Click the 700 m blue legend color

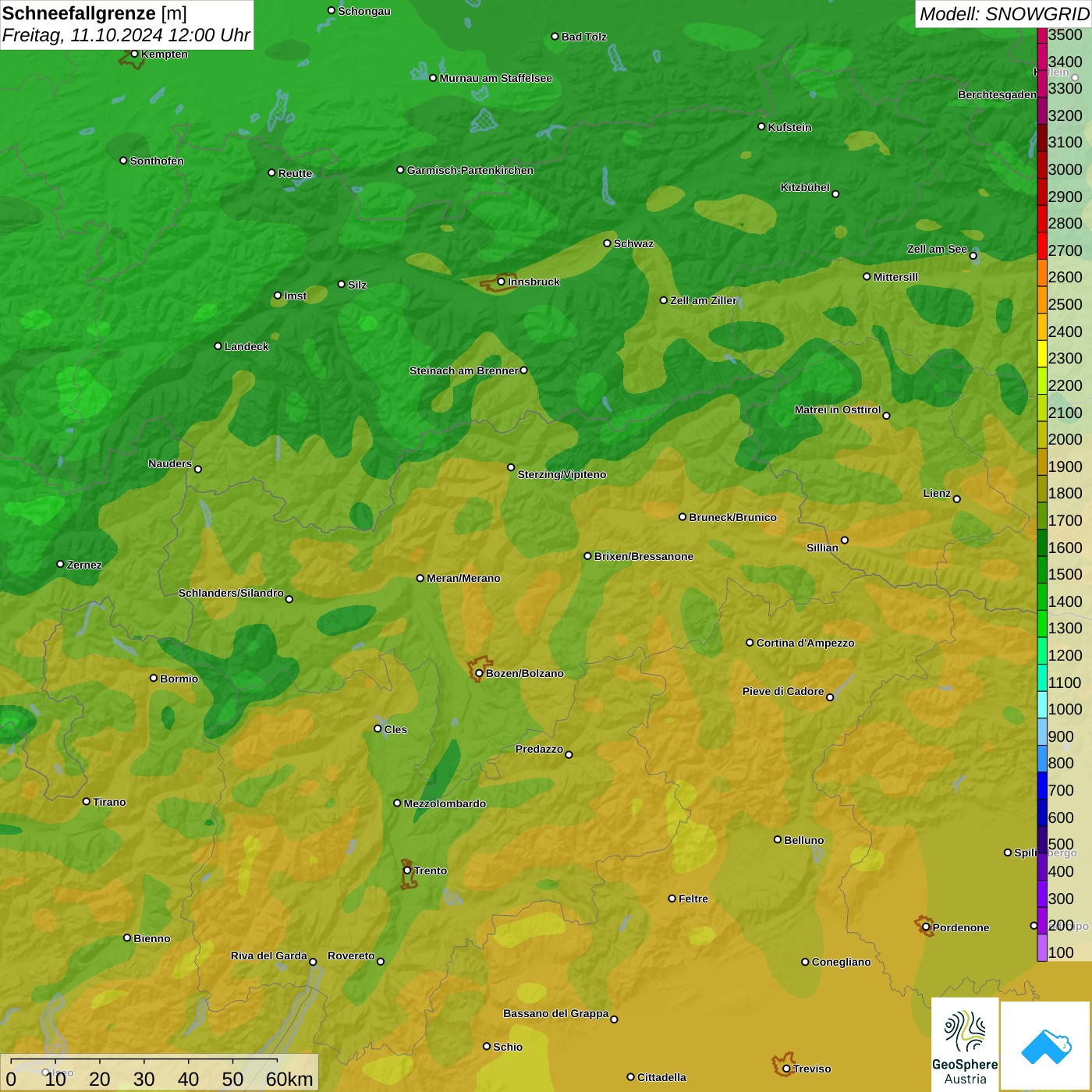[1042, 785]
